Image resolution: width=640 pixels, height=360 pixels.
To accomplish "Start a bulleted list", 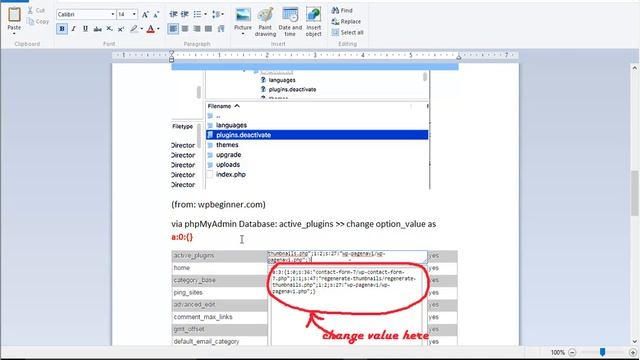I will coord(198,14).
